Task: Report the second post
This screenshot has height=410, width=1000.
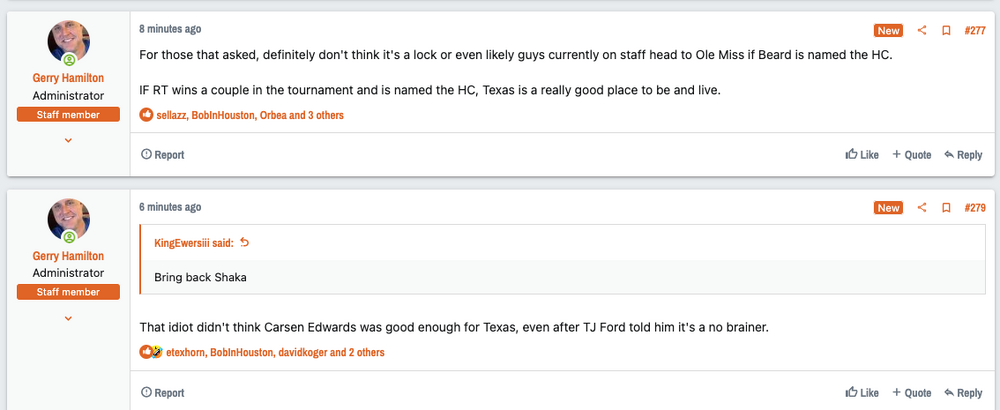Action: coord(163,393)
